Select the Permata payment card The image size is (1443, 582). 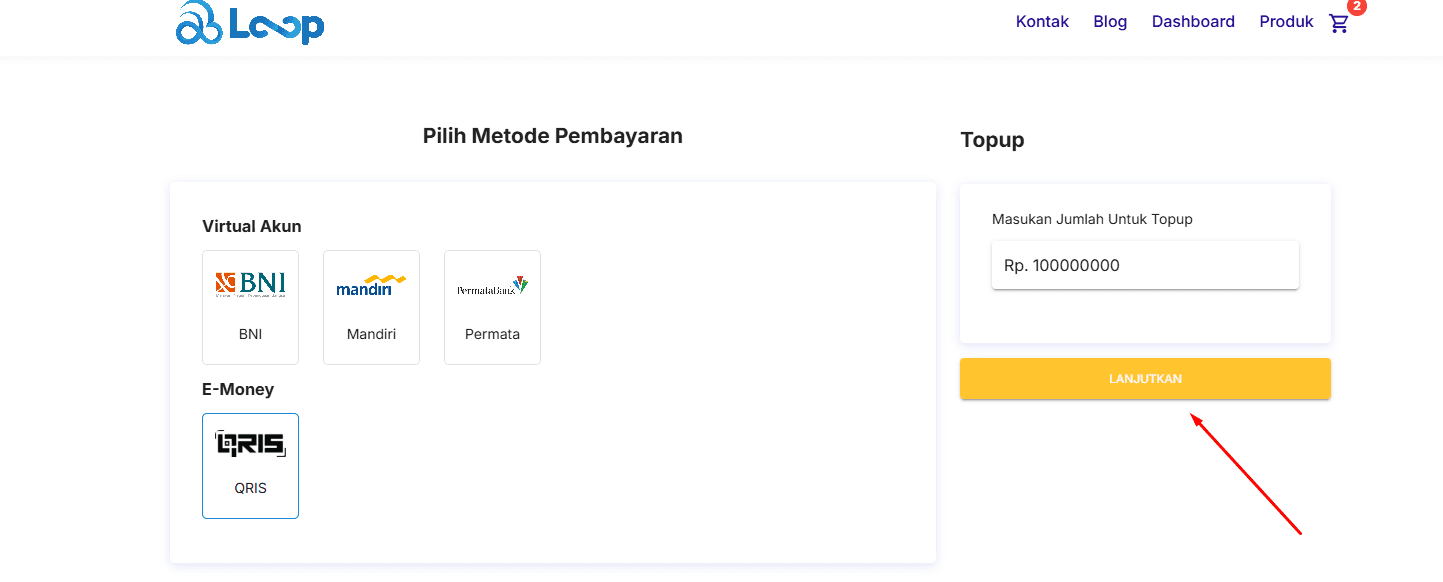(492, 307)
